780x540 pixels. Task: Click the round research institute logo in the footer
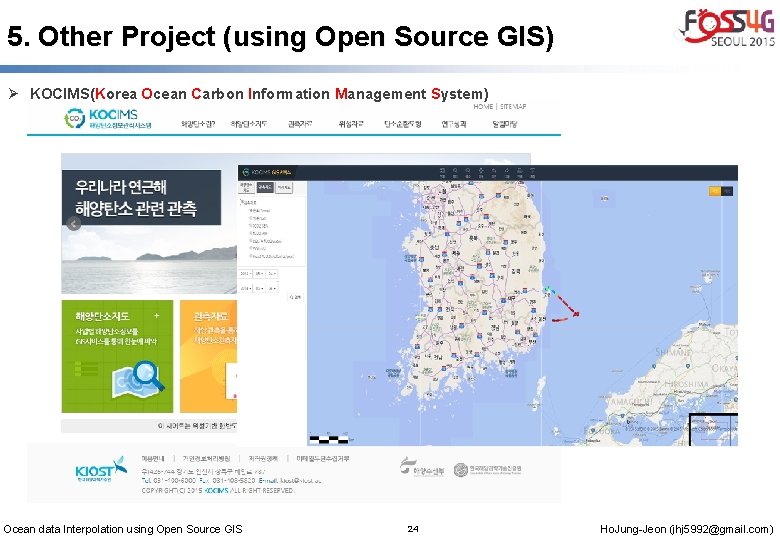tap(488, 469)
